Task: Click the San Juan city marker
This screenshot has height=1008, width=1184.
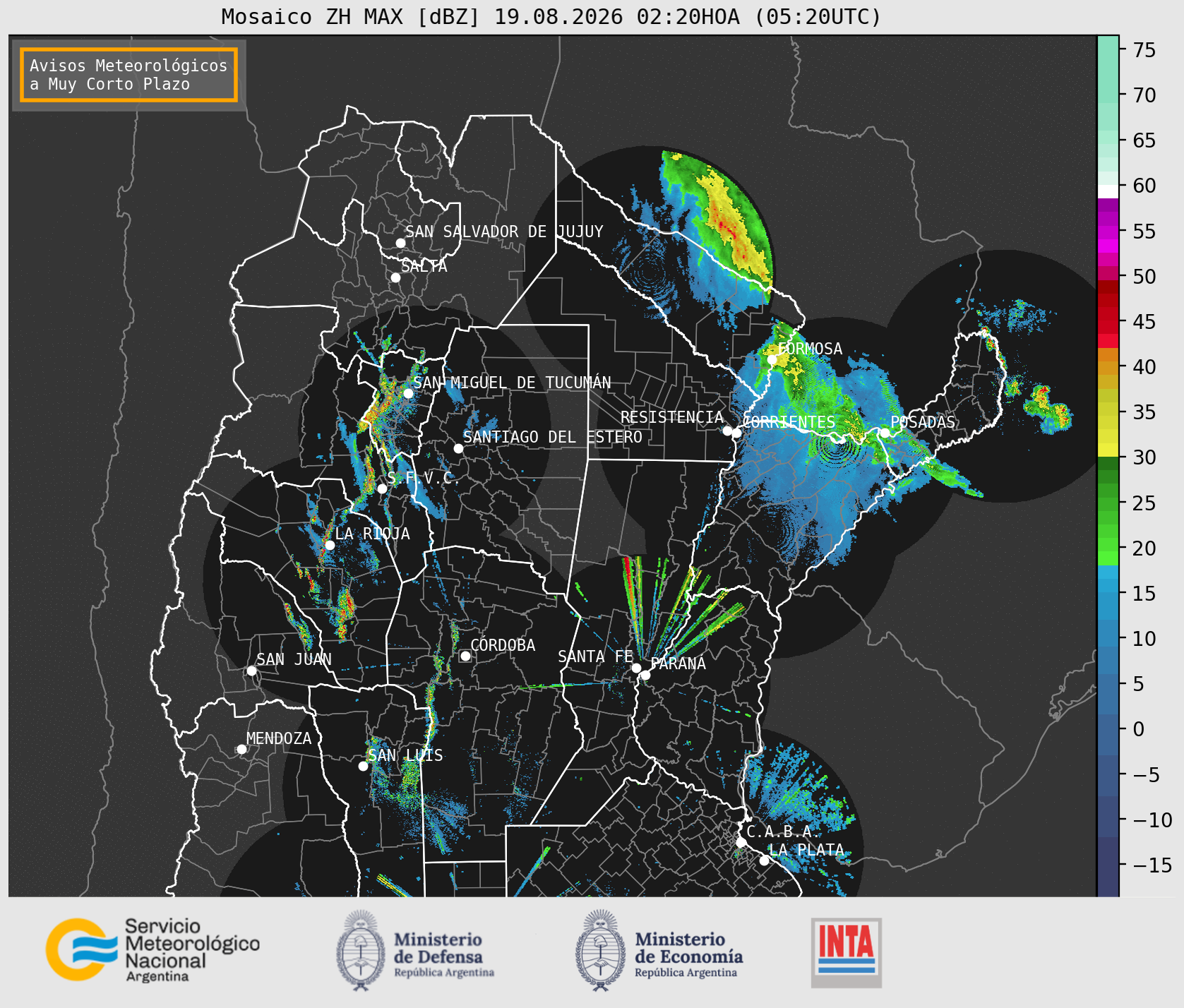Action: pos(251,671)
